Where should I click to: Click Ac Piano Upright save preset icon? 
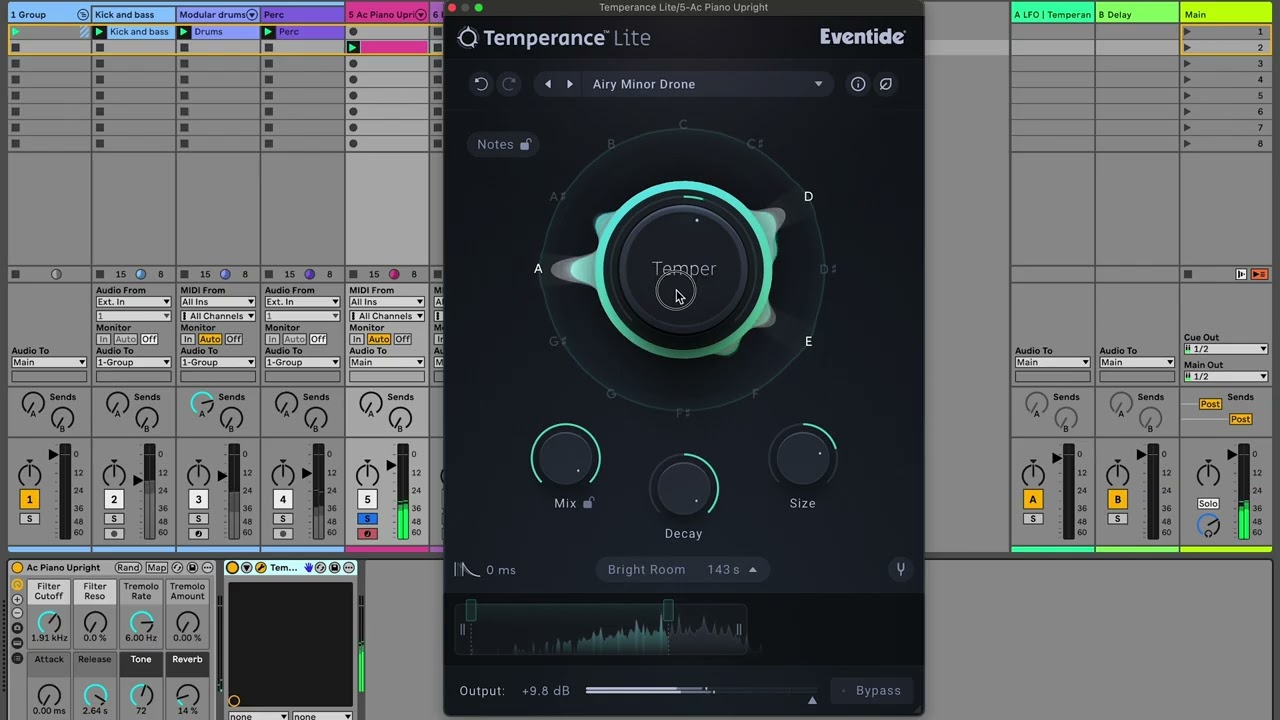coord(192,568)
